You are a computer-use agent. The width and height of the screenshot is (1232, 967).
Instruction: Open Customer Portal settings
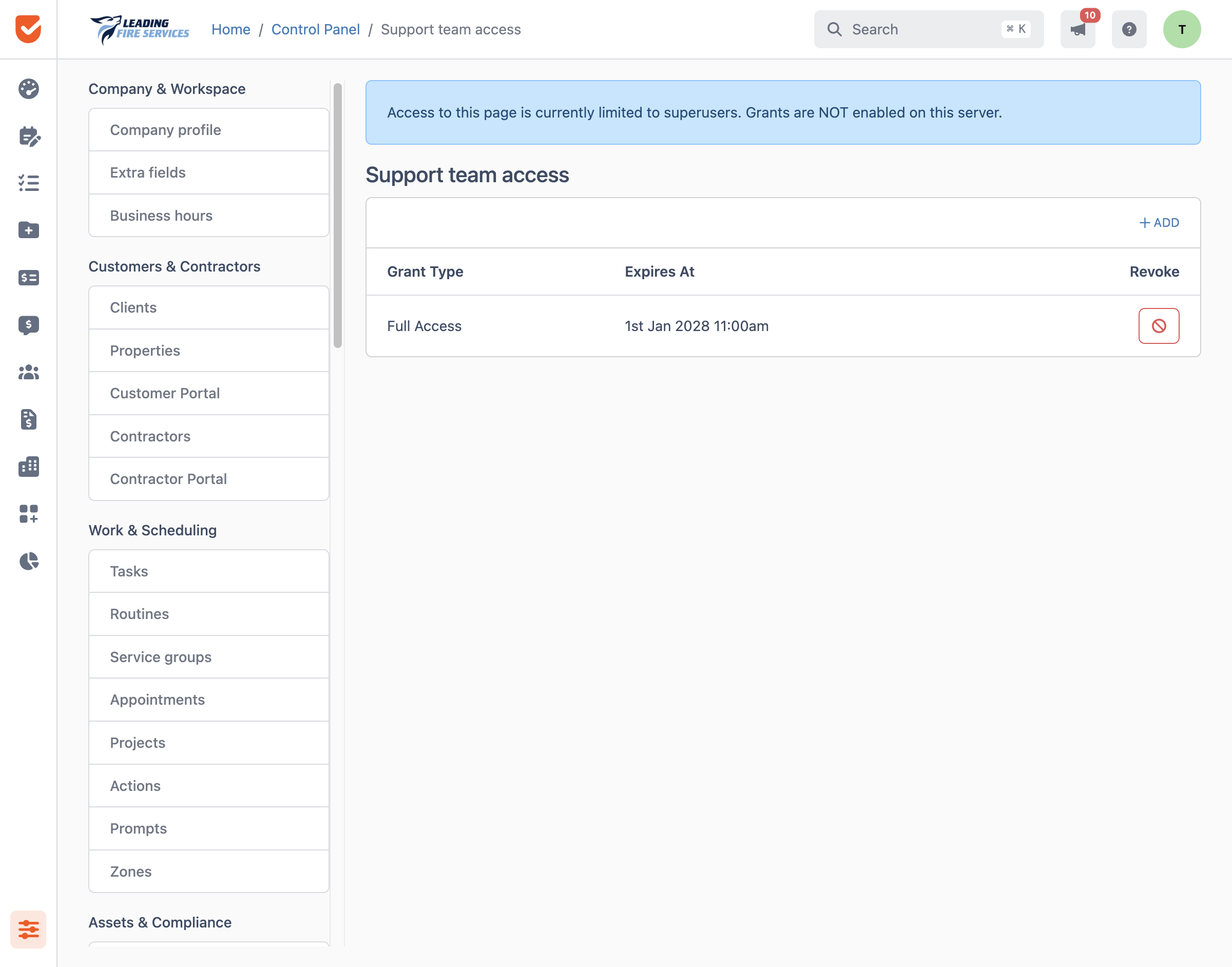coord(208,393)
